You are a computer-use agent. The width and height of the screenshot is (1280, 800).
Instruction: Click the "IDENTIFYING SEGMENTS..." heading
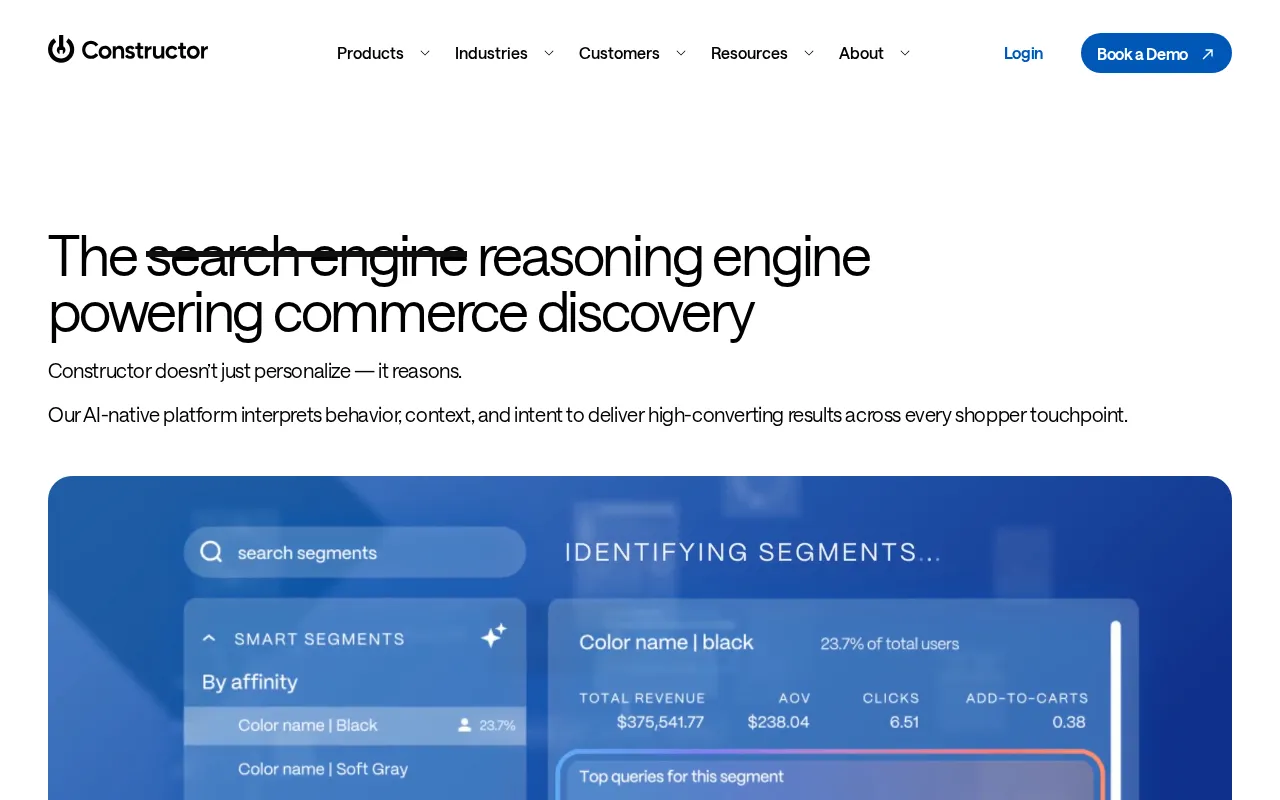click(x=753, y=552)
